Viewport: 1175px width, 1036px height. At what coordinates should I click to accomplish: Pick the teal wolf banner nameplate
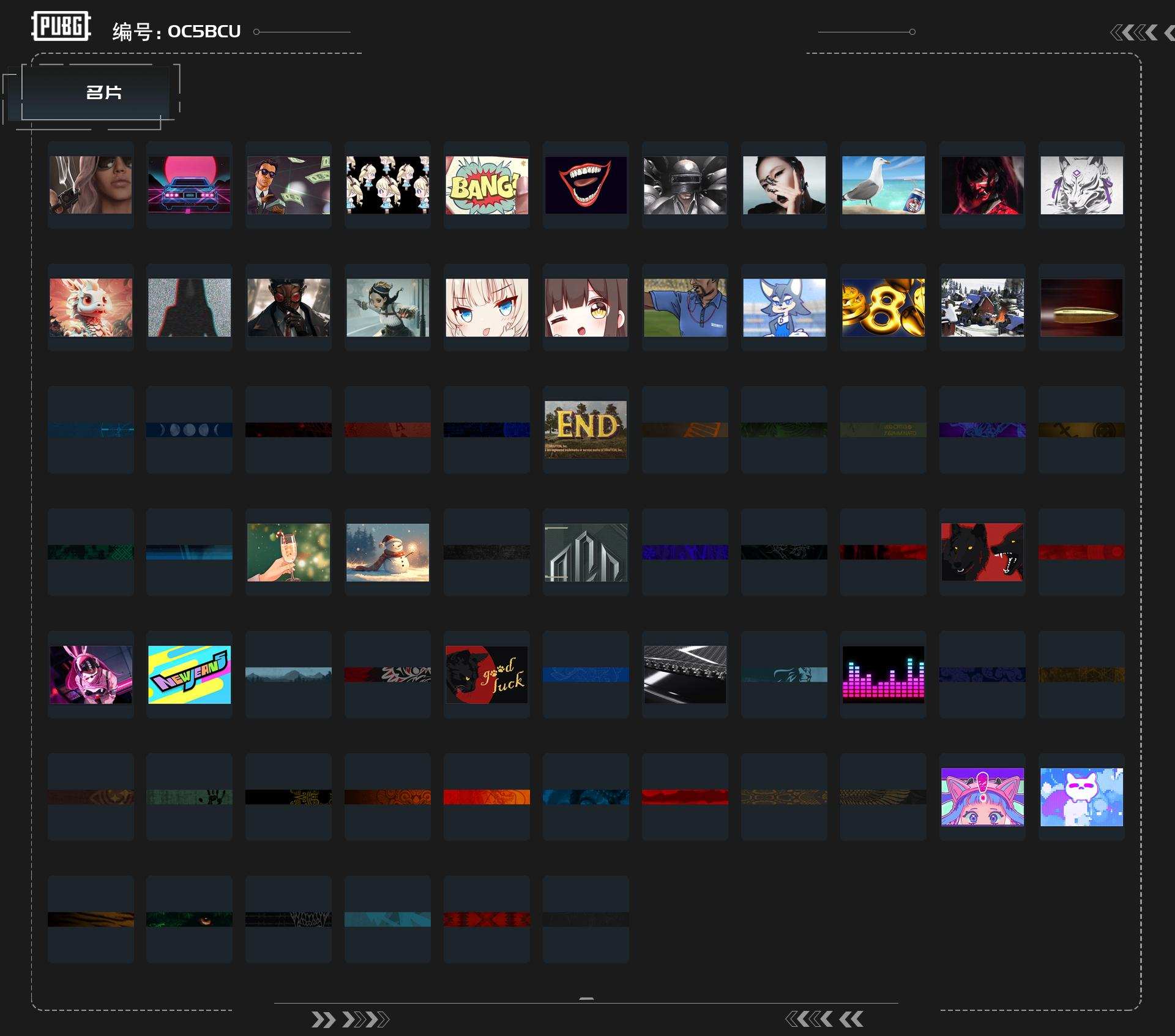point(784,674)
